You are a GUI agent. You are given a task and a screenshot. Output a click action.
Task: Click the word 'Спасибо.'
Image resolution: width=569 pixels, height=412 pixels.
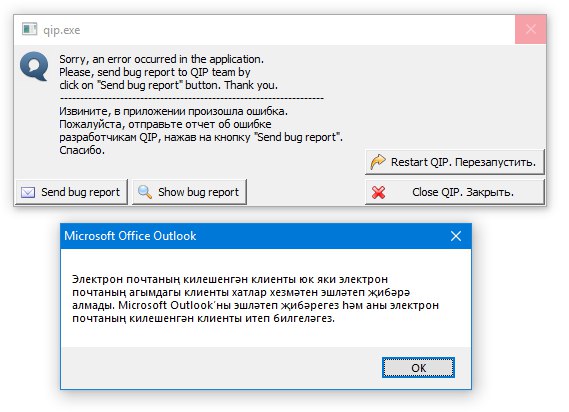(x=82, y=150)
